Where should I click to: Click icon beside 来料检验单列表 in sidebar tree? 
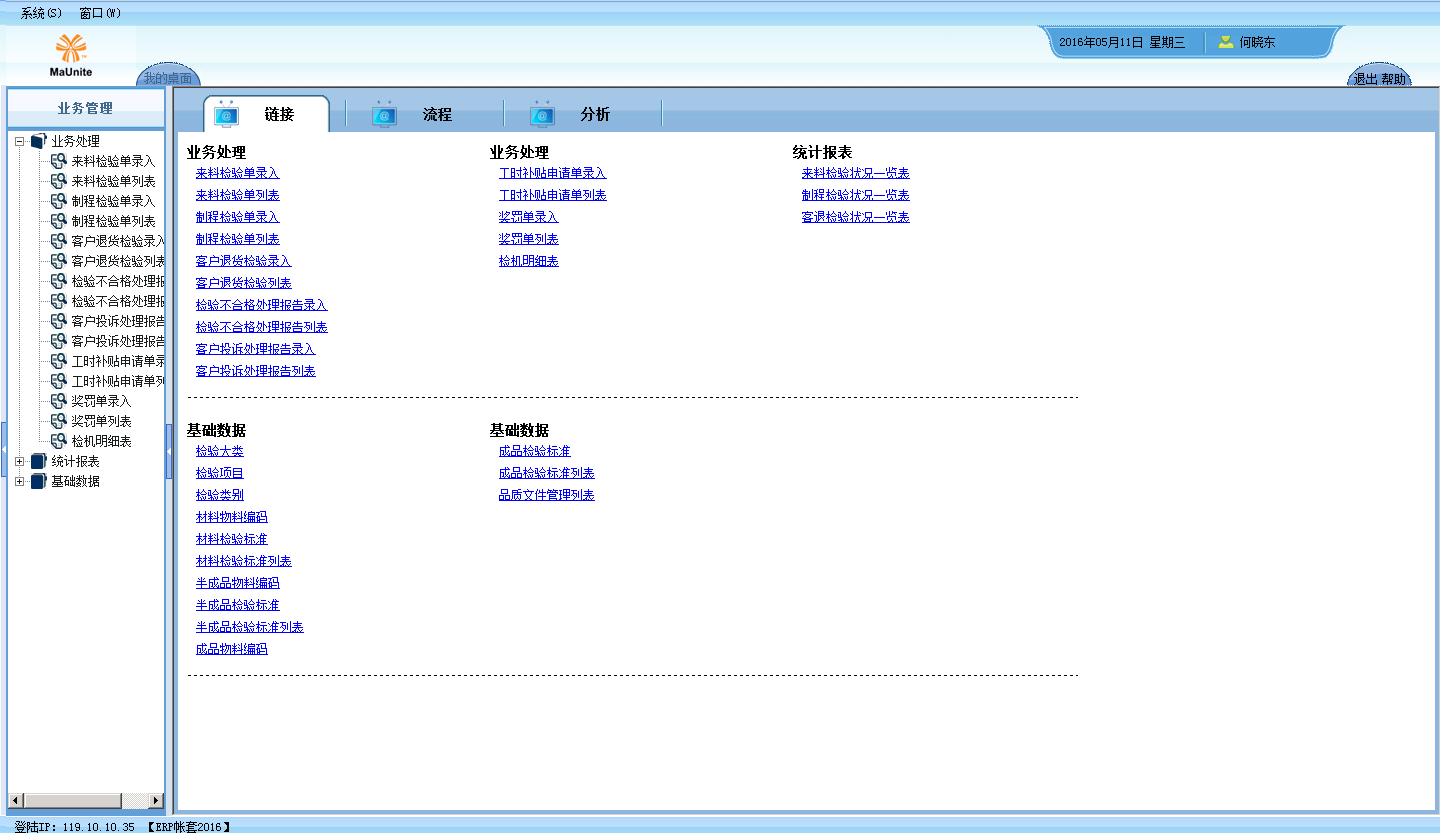(59, 181)
